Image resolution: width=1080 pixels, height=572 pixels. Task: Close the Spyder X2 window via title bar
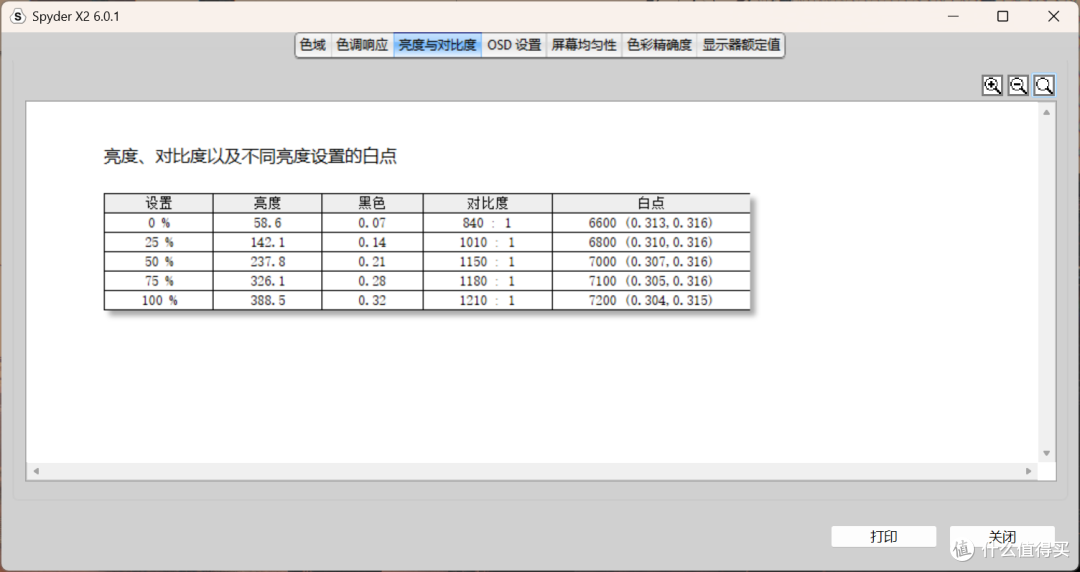pos(1053,17)
